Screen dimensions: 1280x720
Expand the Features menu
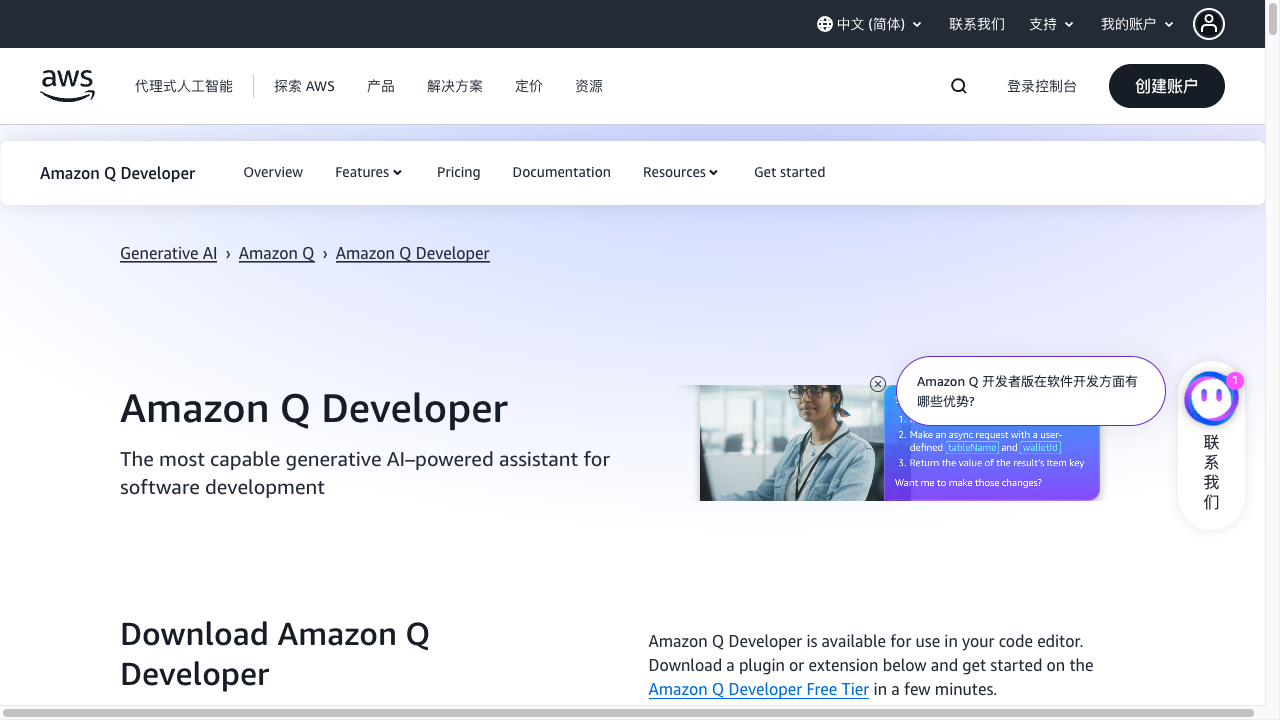[x=368, y=172]
